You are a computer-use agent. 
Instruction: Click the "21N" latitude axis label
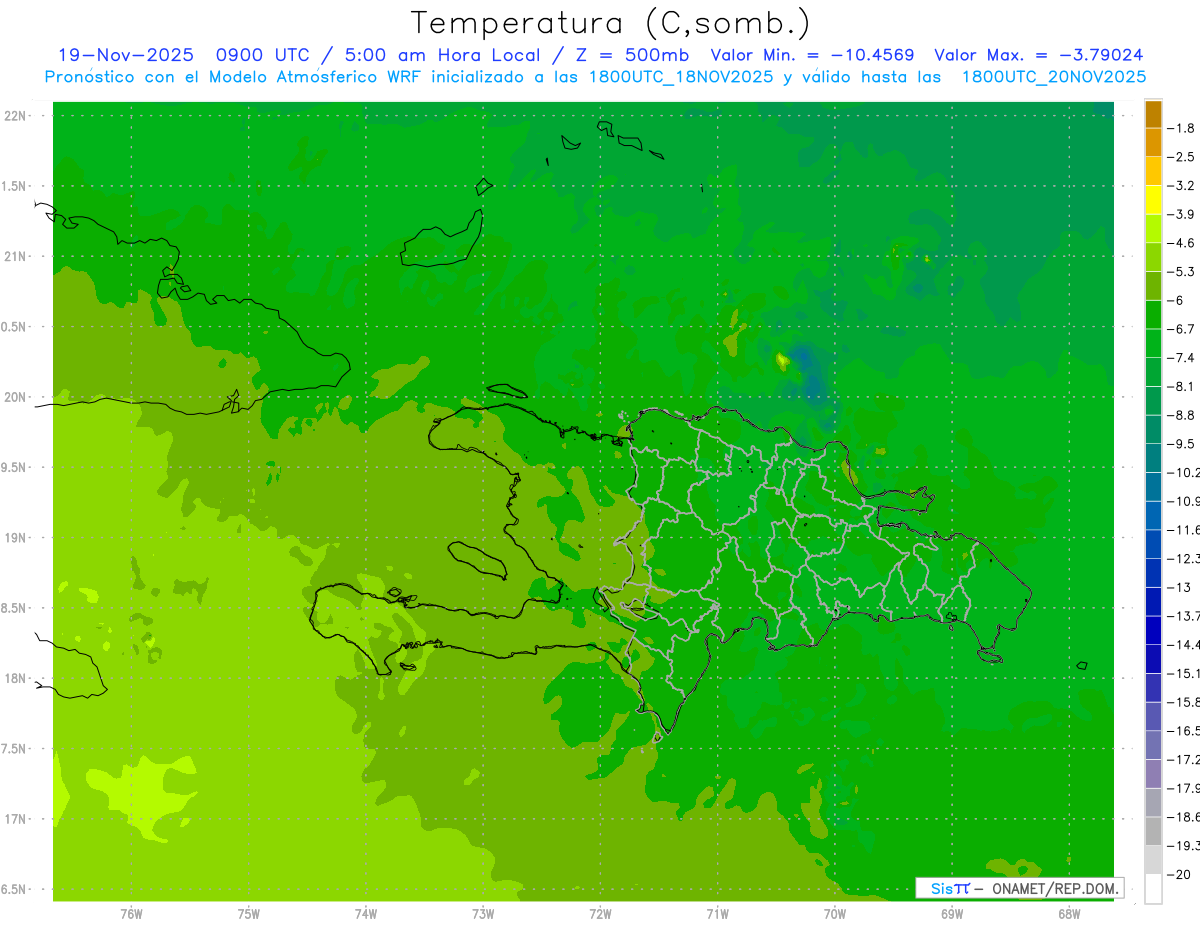(x=14, y=256)
